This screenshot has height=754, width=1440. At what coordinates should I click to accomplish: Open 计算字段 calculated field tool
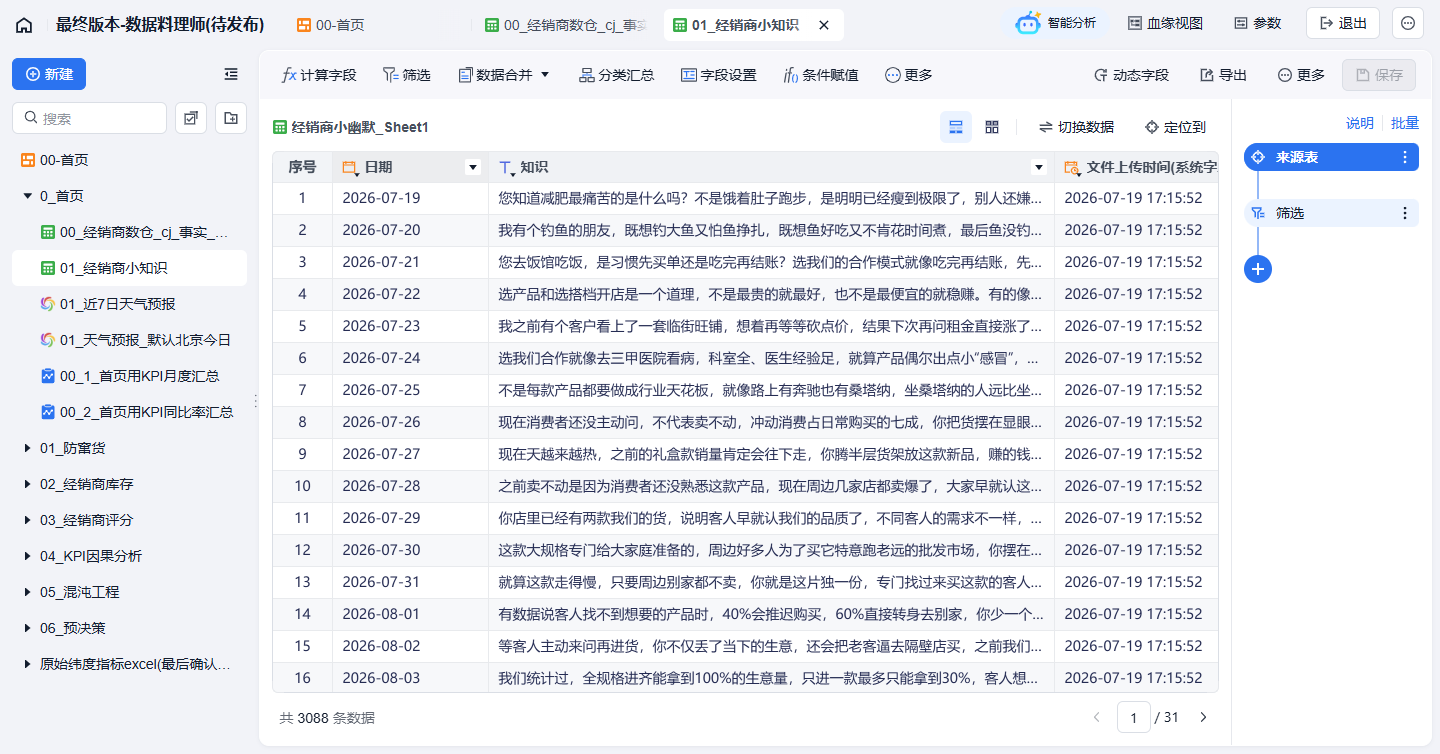tap(319, 75)
